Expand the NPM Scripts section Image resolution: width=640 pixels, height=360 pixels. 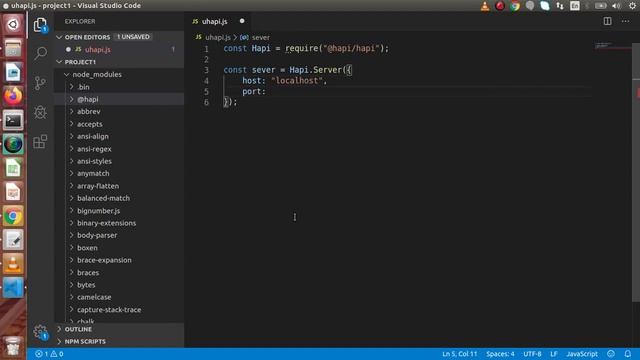pyautogui.click(x=60, y=341)
